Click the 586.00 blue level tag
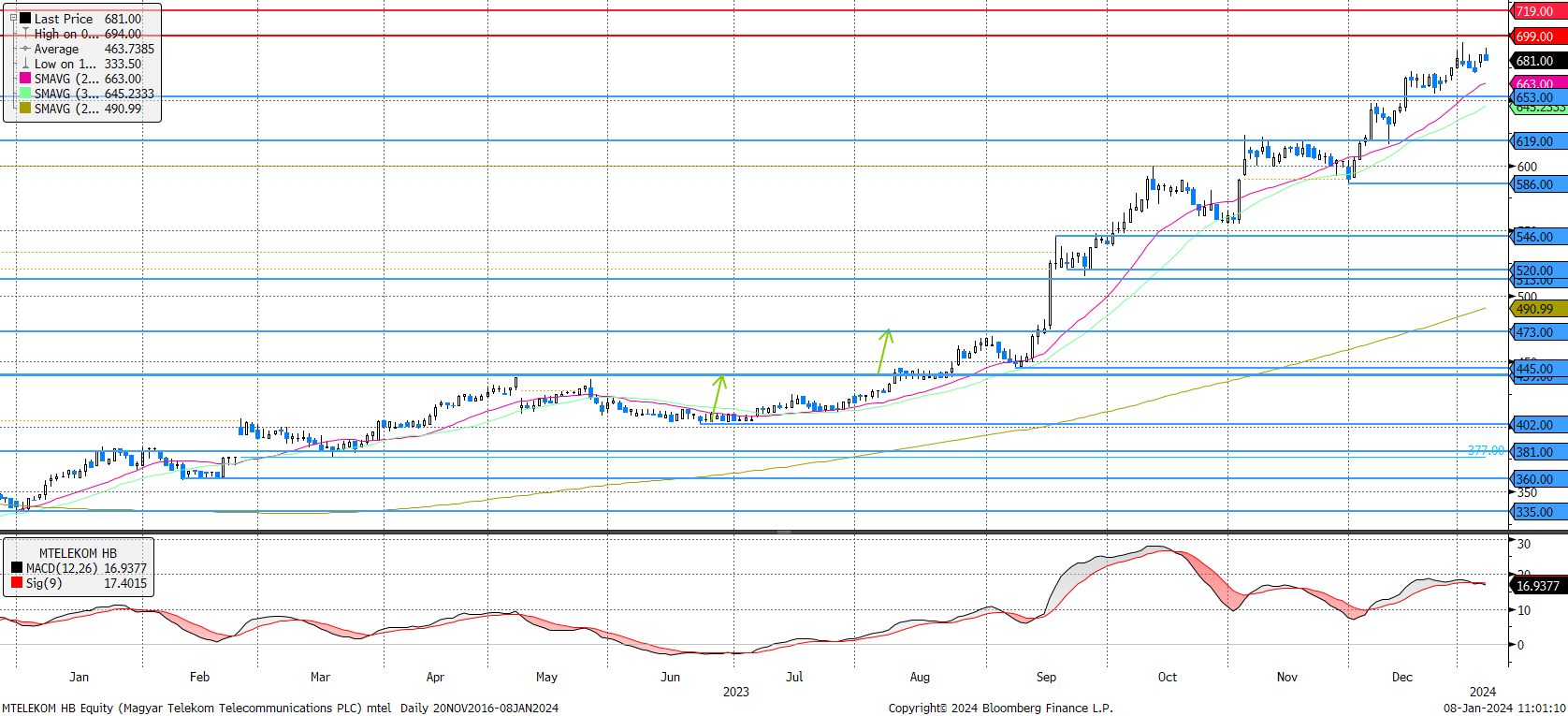The width and height of the screenshot is (1568, 716). click(1538, 184)
